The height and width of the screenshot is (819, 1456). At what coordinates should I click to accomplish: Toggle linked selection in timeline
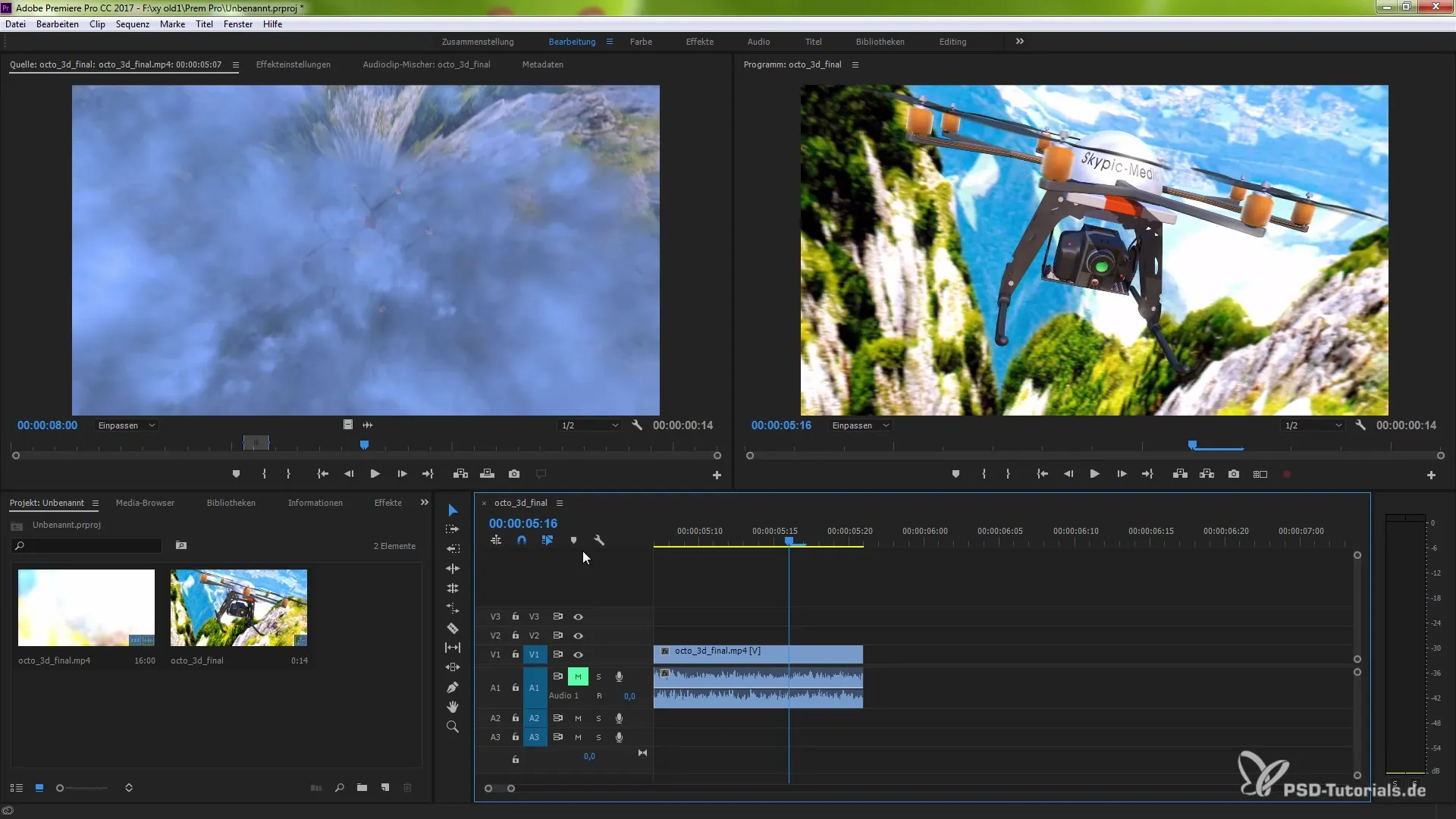(548, 541)
